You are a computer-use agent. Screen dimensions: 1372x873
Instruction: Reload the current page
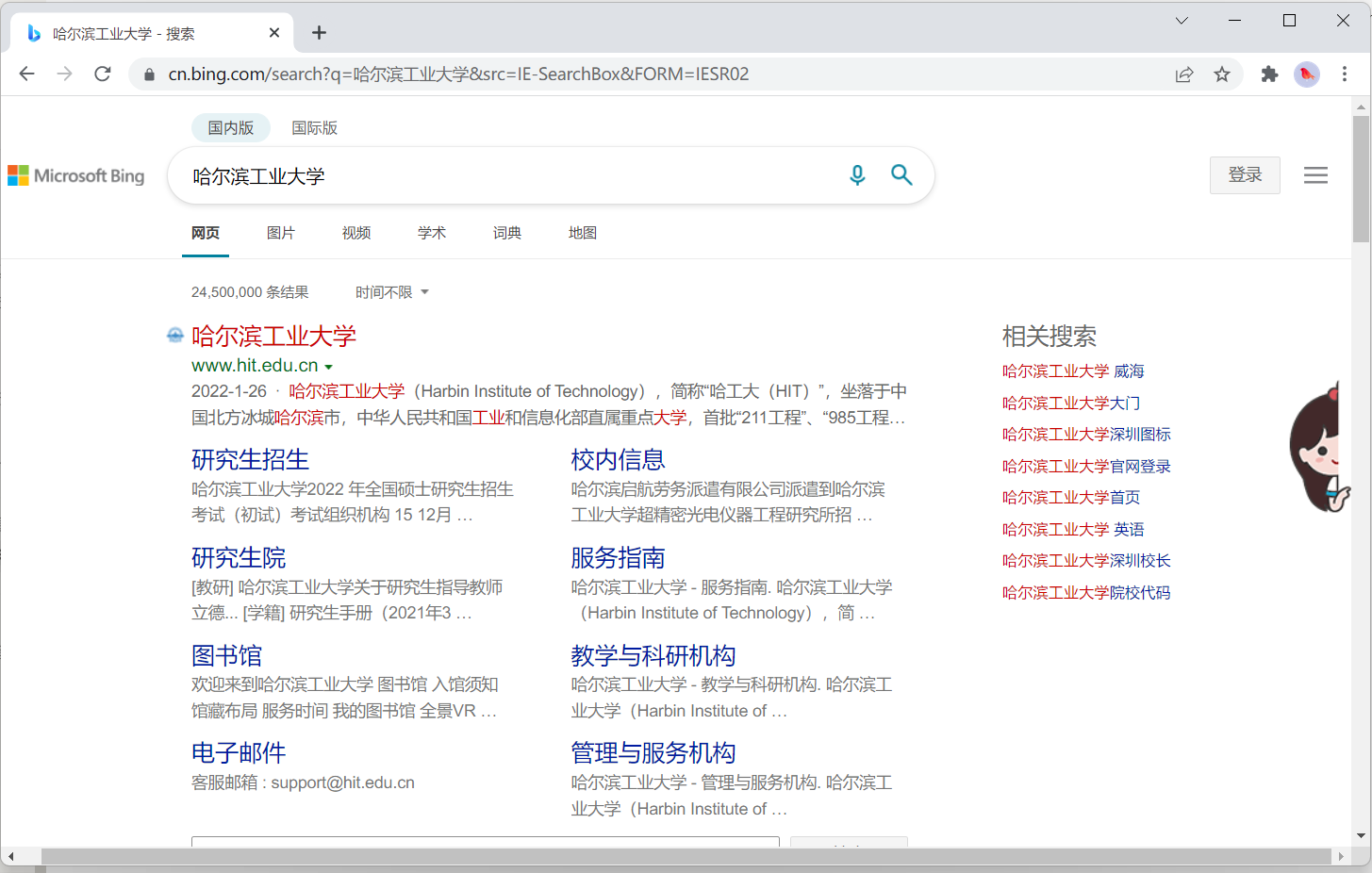[x=103, y=74]
